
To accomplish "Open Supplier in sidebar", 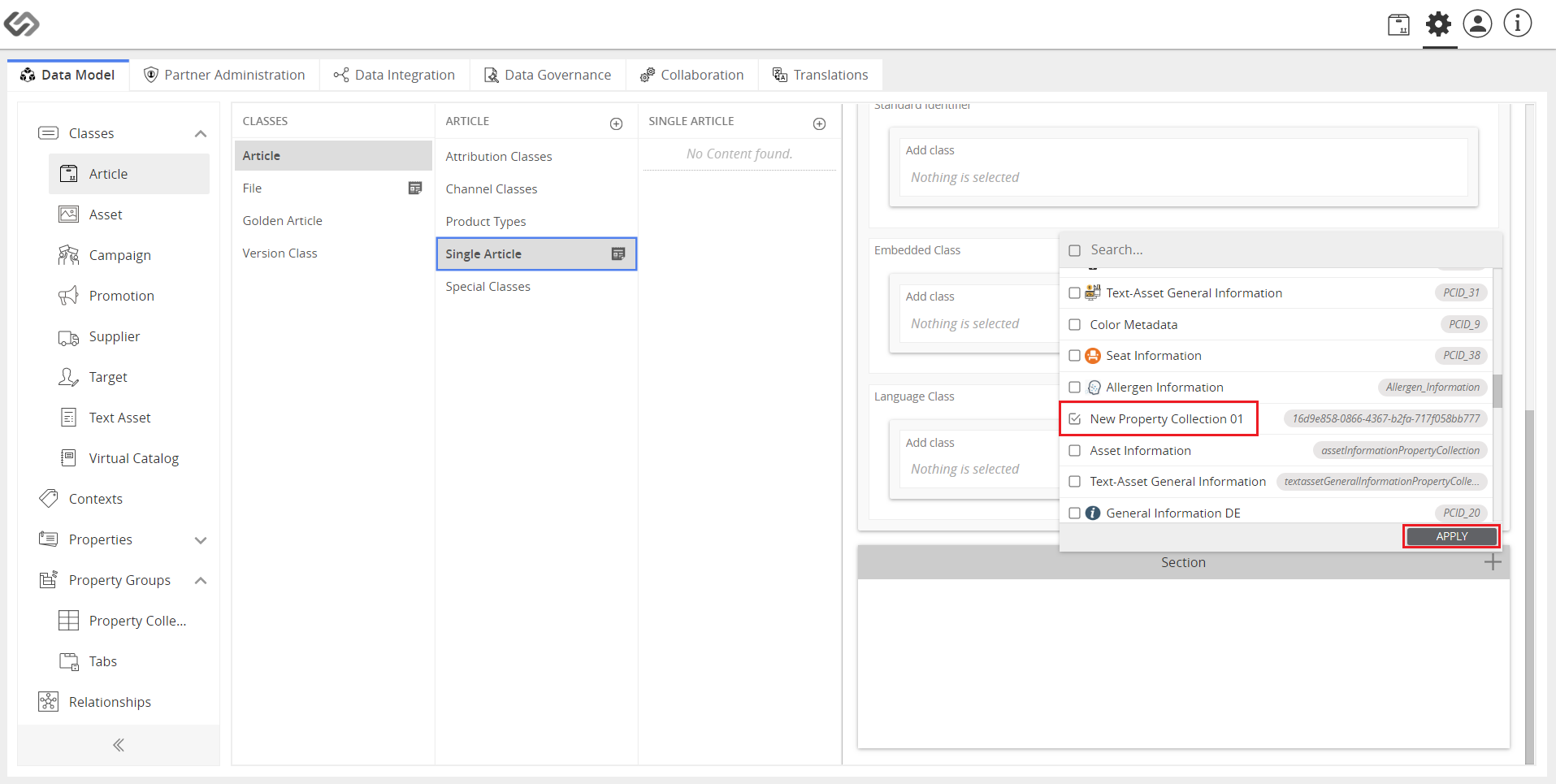I will (130, 336).
